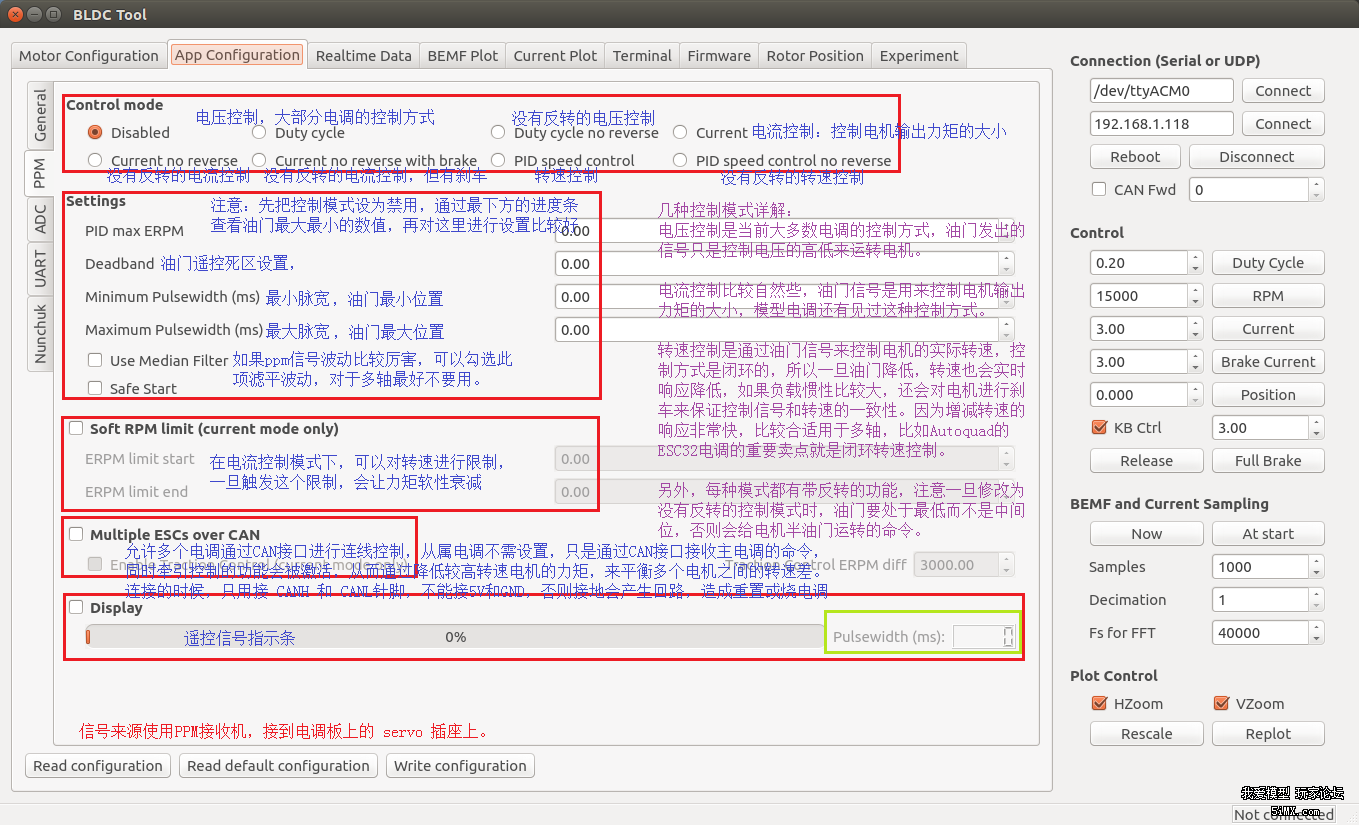Viewport: 1359px width, 825px height.
Task: Select the PPM sidebar tab
Action: (39, 173)
